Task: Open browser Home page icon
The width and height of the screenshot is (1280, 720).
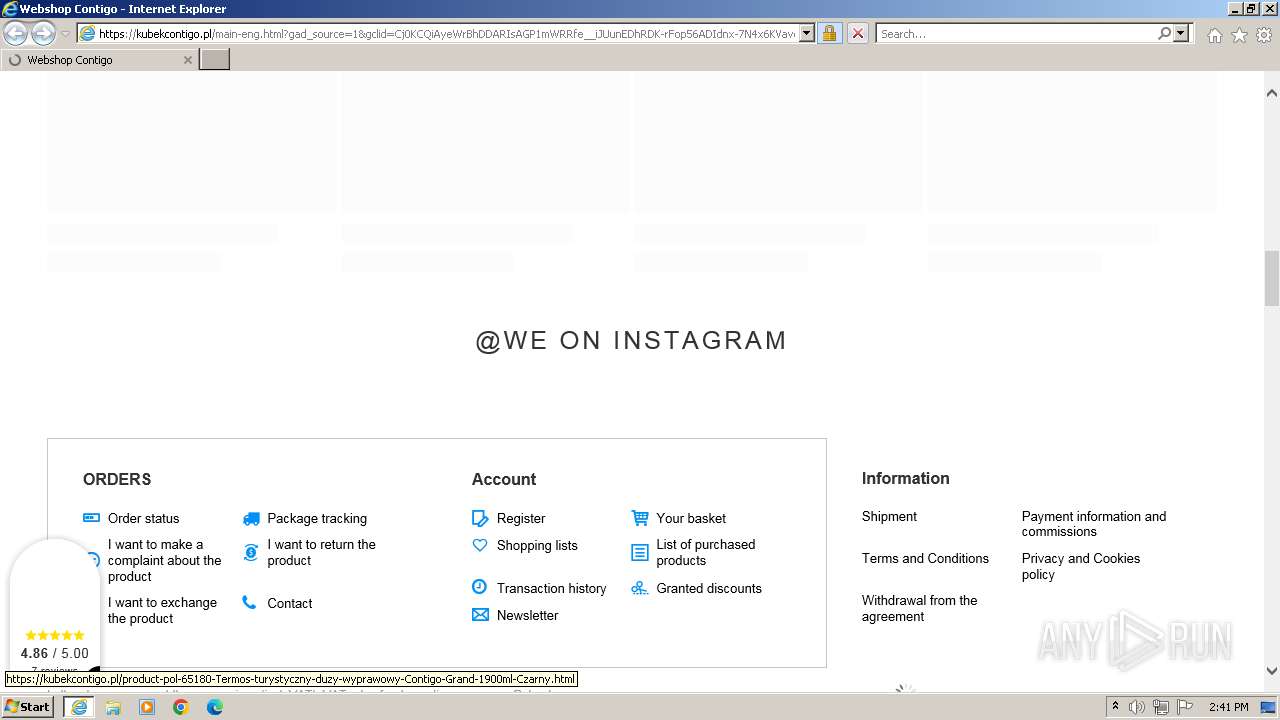Action: click(x=1214, y=35)
